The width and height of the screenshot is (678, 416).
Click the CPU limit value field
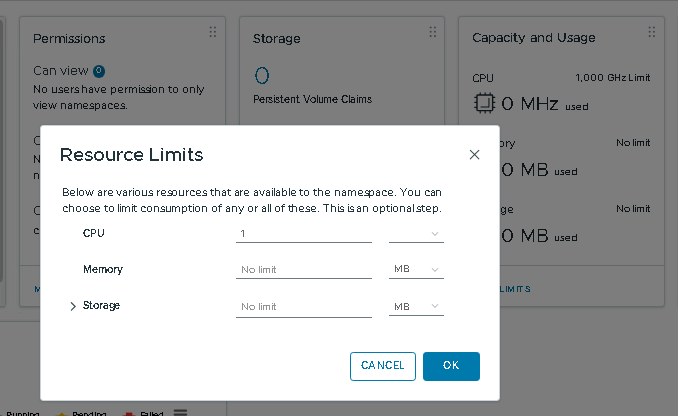tap(304, 234)
